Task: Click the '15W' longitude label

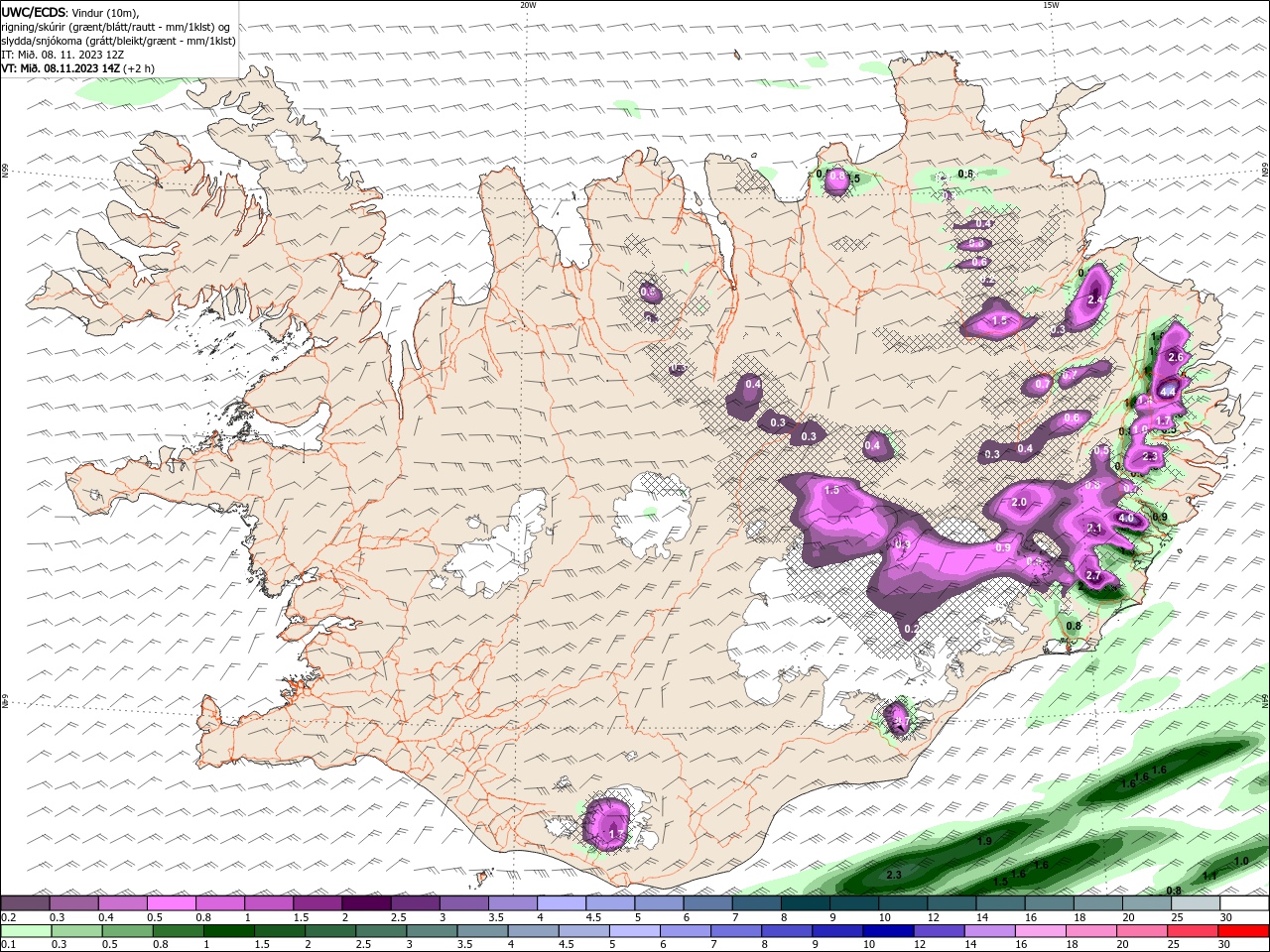Action: point(1051,5)
